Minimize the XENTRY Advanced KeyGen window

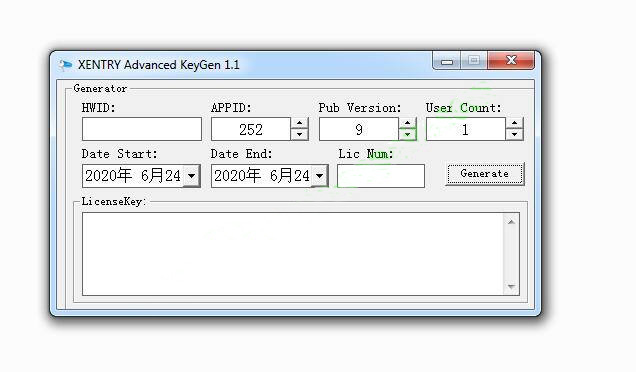[x=447, y=61]
